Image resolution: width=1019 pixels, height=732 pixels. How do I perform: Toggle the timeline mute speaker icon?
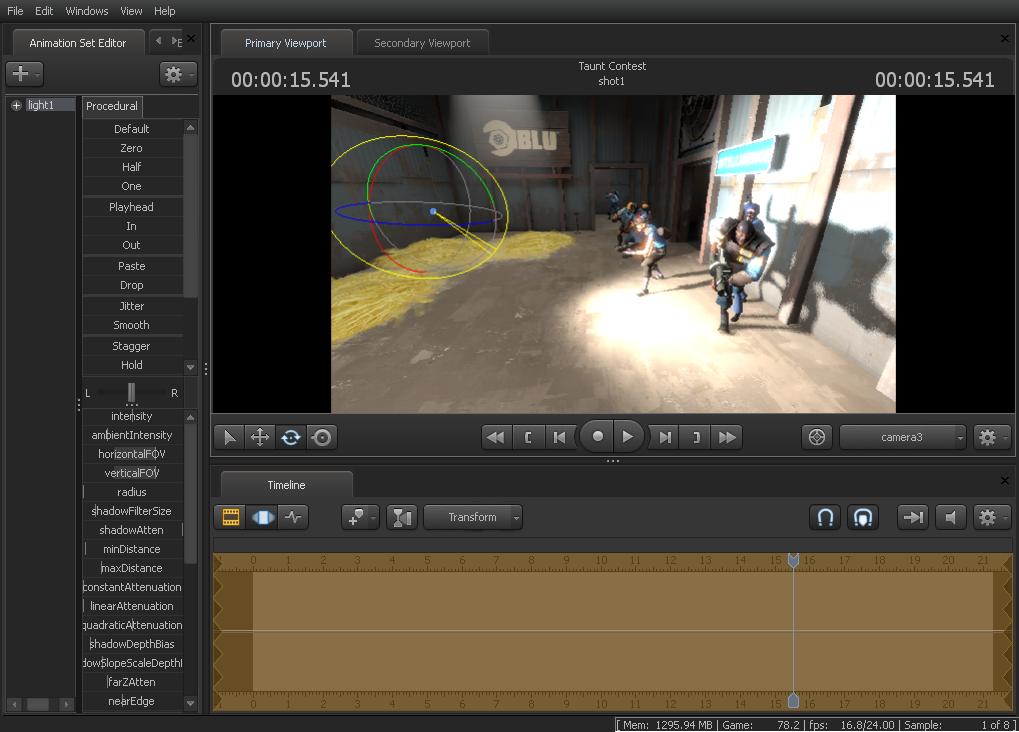coord(951,517)
